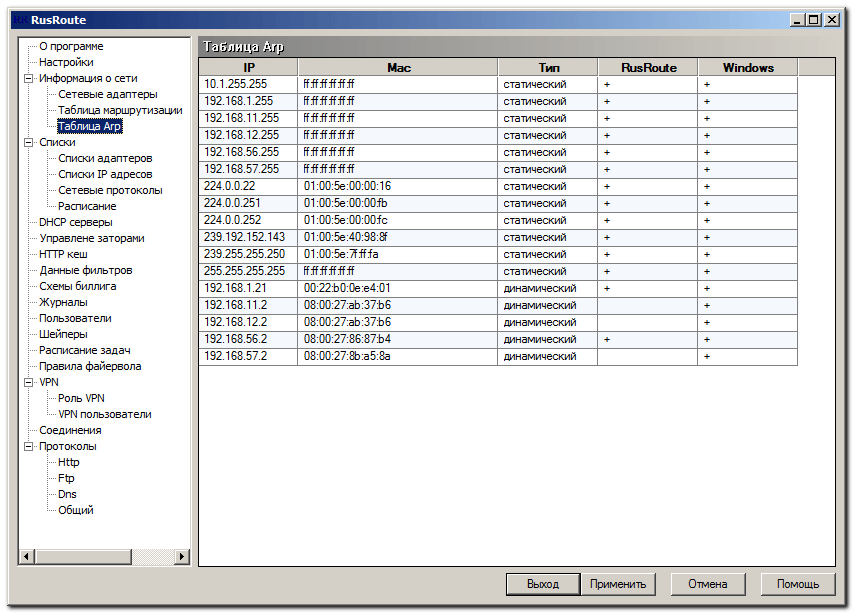Select Ftp protocol tree item
Image resolution: width=853 pixels, height=613 pixels.
click(66, 479)
